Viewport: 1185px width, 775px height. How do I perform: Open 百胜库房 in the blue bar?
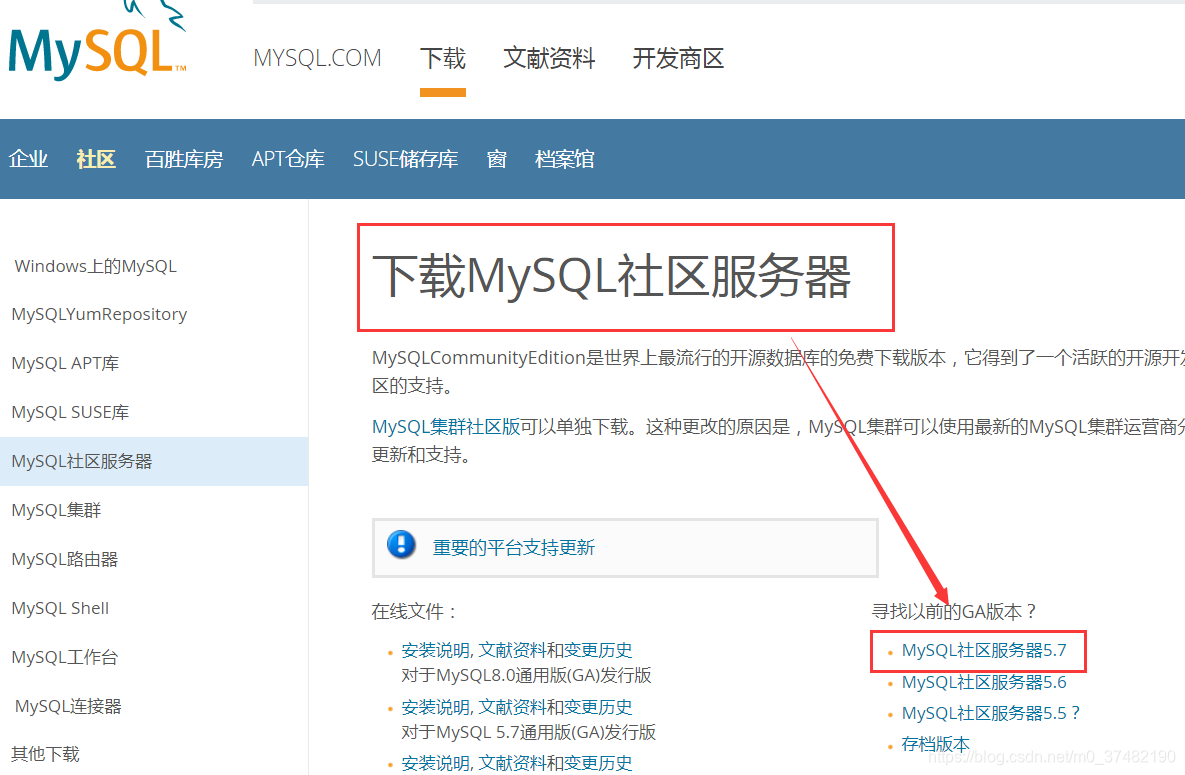tap(184, 159)
